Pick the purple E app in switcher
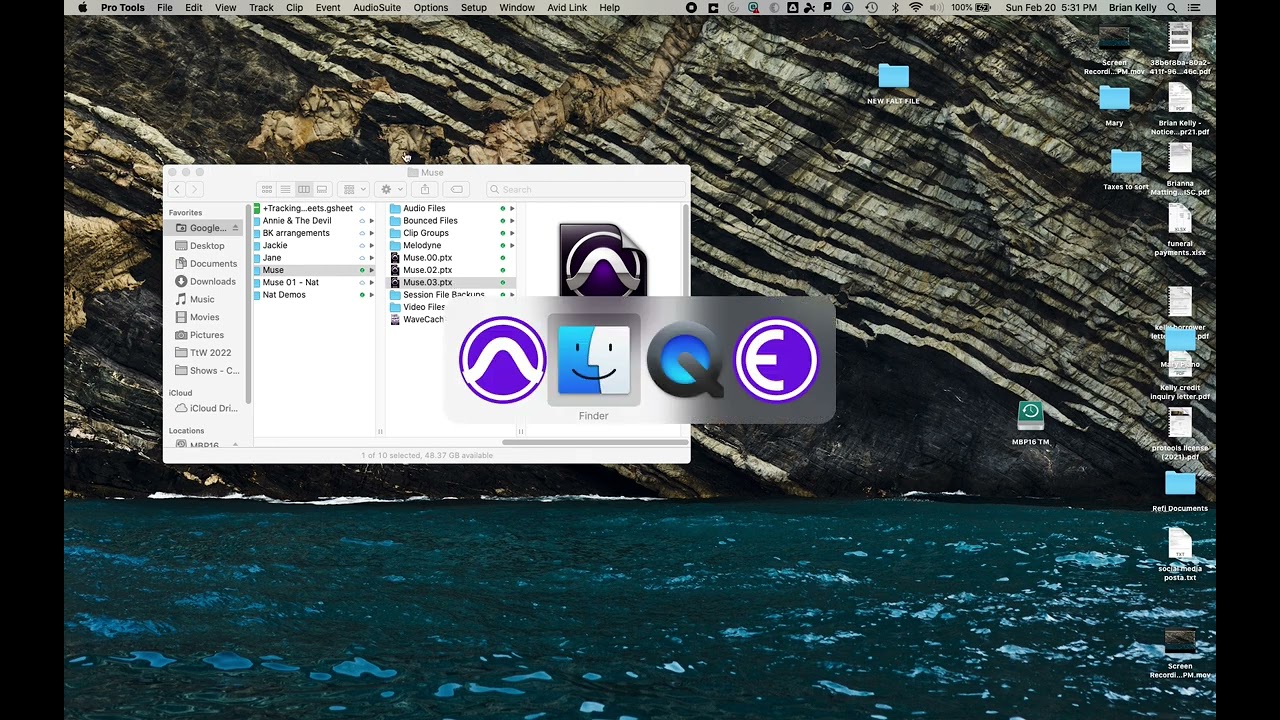The height and width of the screenshot is (720, 1280). (x=777, y=360)
